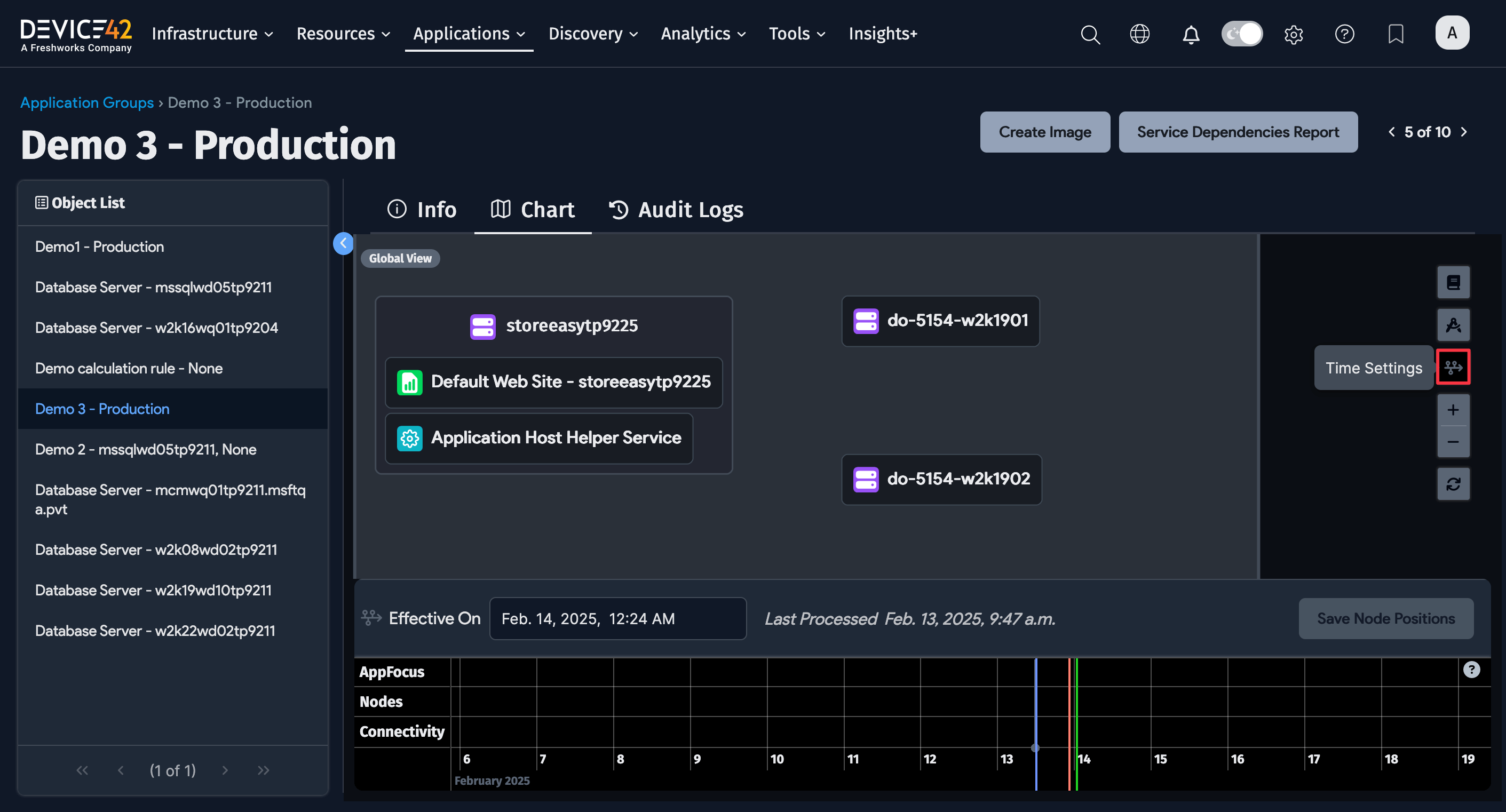Collapse the Object List panel arrow
1506x812 pixels.
click(343, 243)
